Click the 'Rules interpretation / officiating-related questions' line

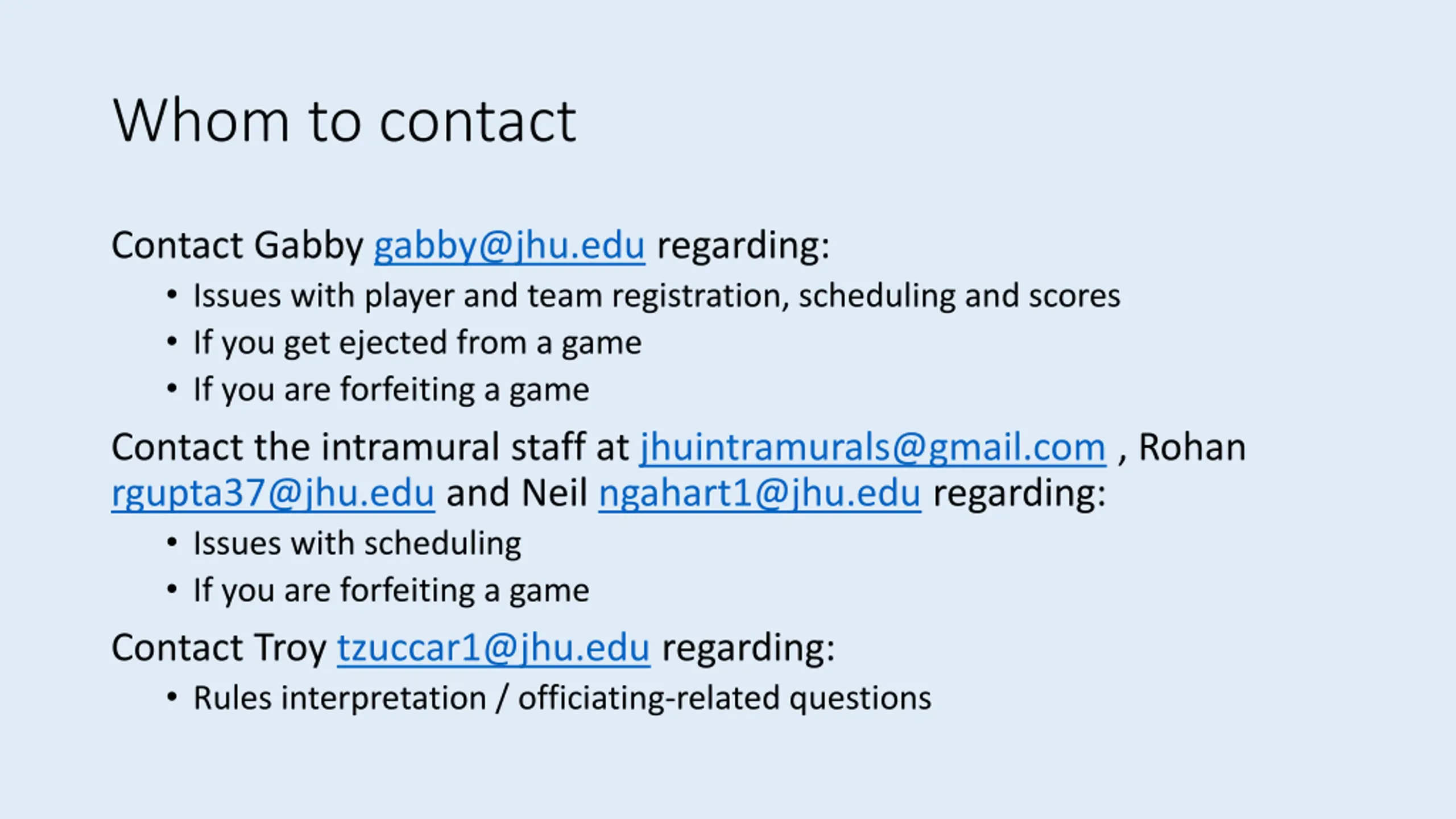pyautogui.click(x=562, y=698)
